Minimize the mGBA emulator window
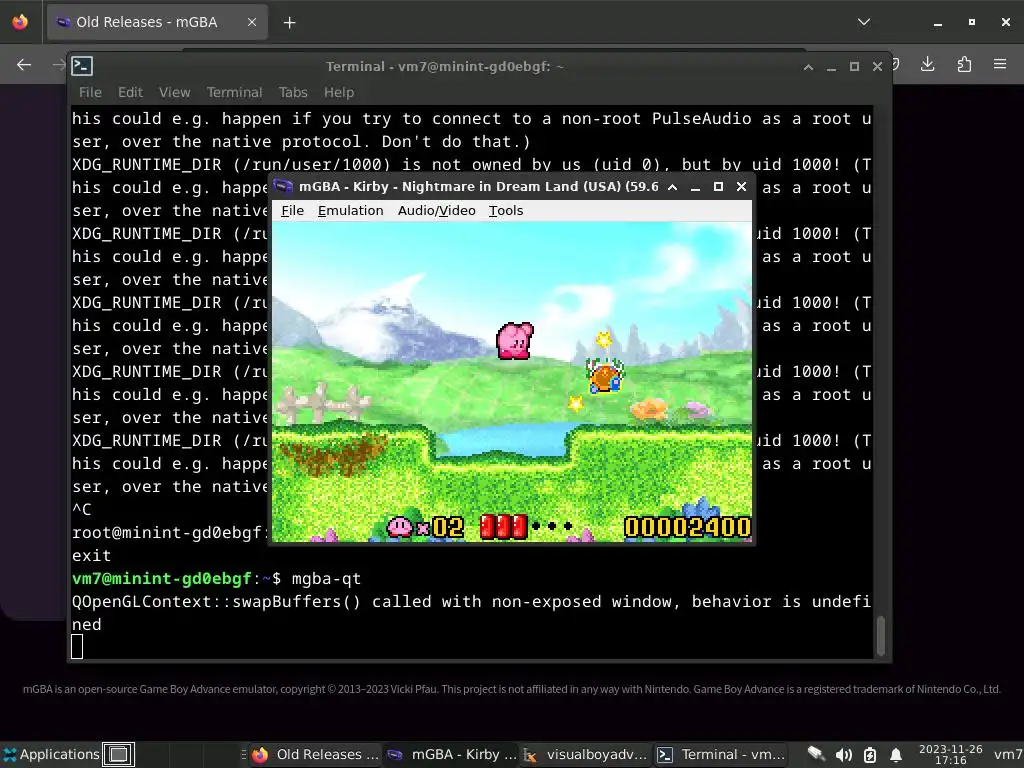The width and height of the screenshot is (1024, 768). click(696, 187)
